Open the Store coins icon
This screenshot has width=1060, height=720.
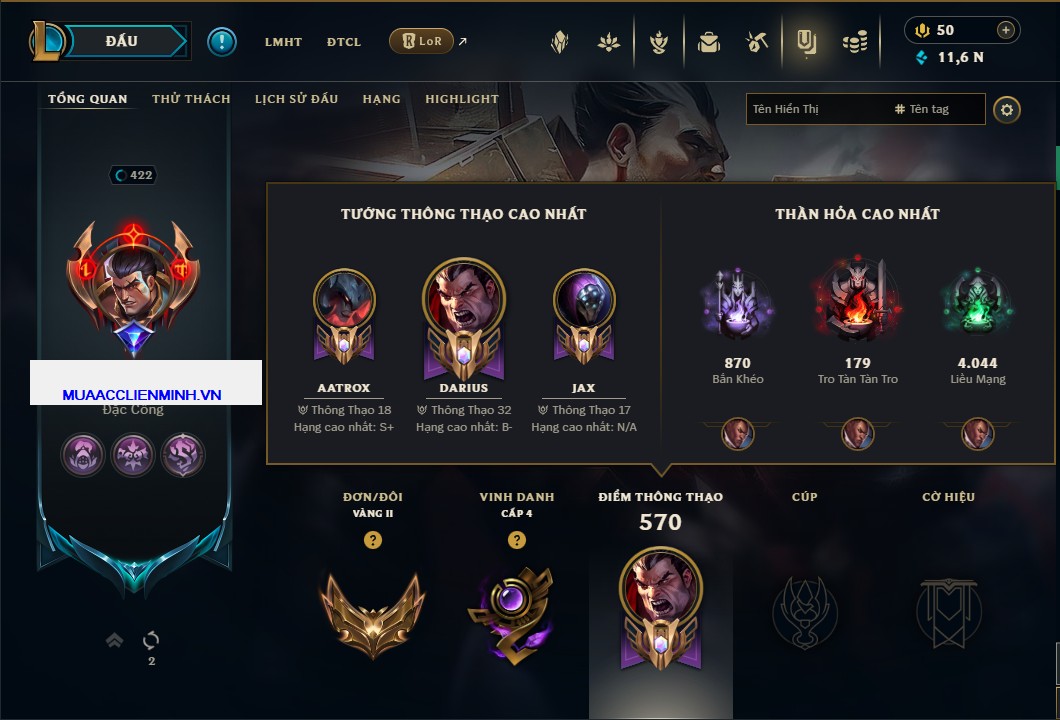coord(855,43)
